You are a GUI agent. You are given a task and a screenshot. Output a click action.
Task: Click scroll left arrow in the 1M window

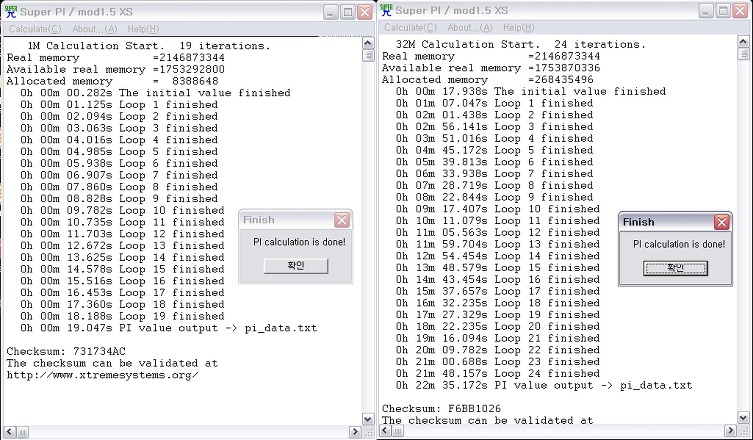10,431
